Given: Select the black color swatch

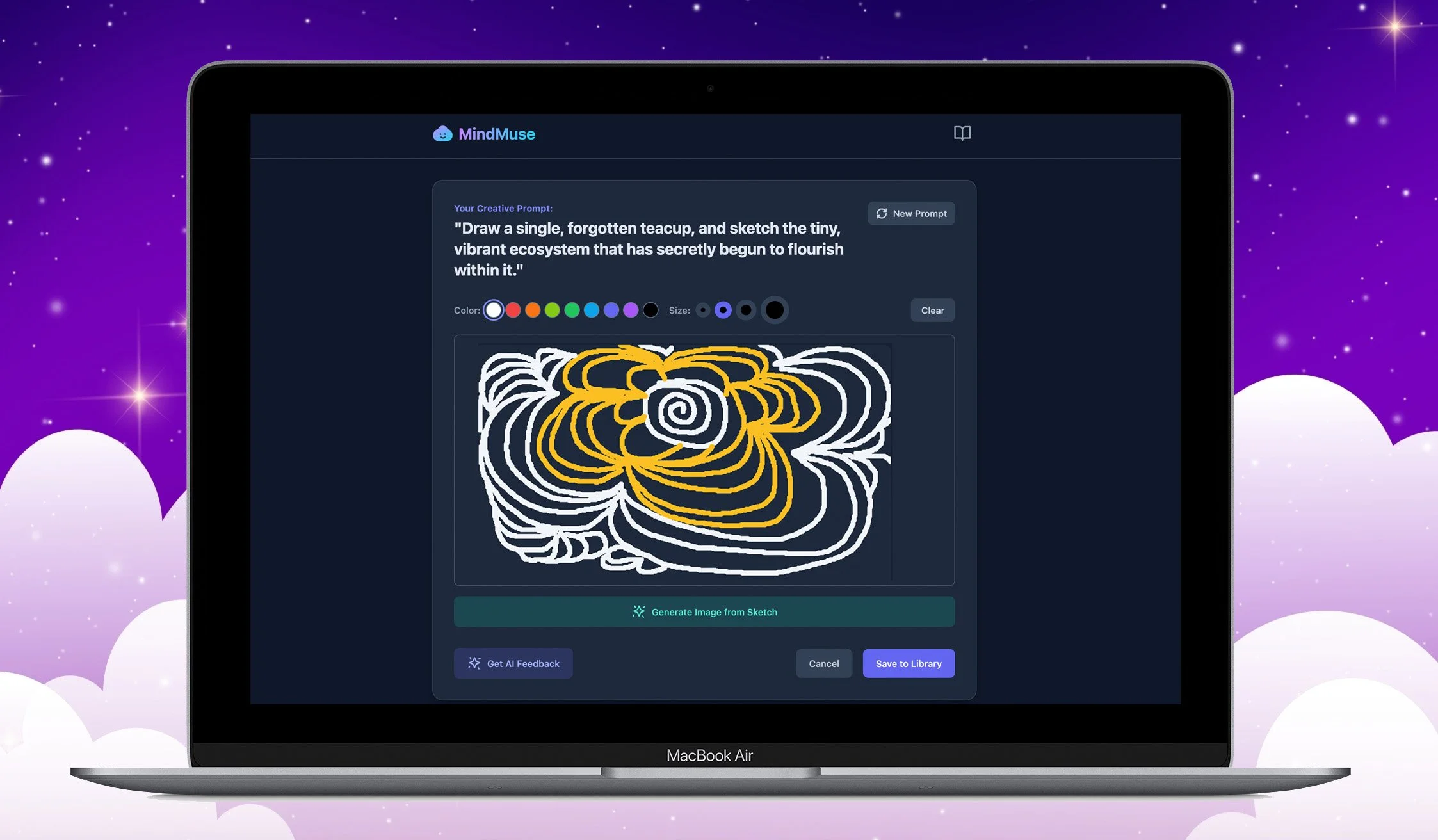Looking at the screenshot, I should click(650, 311).
